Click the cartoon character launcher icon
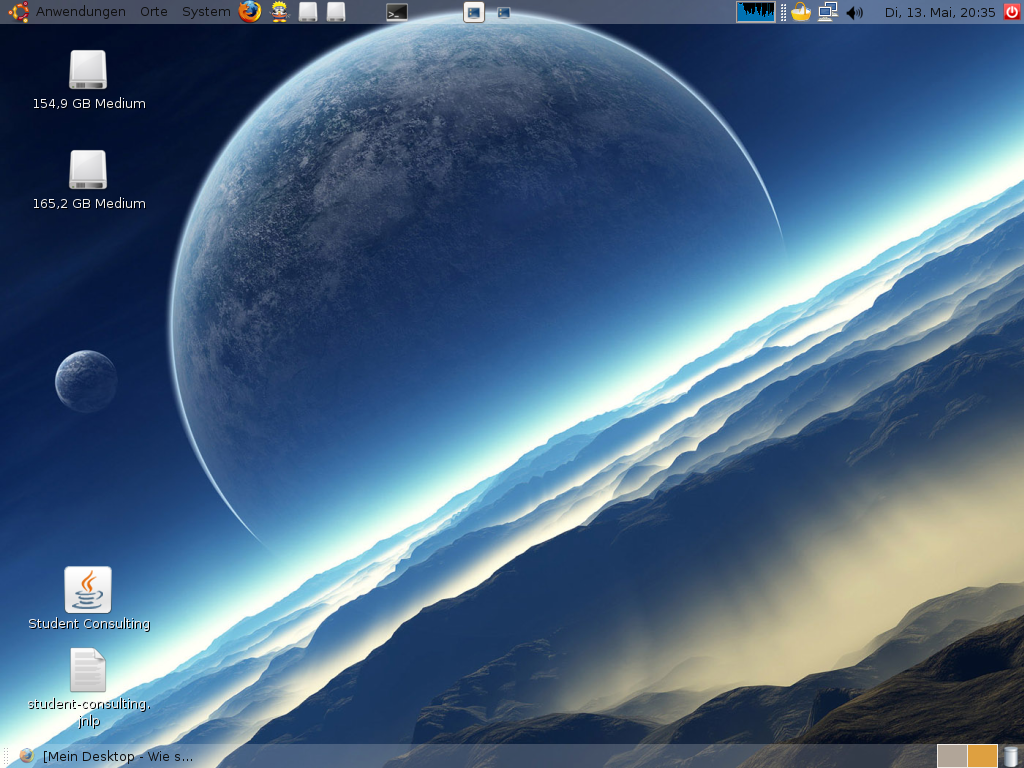 [280, 12]
